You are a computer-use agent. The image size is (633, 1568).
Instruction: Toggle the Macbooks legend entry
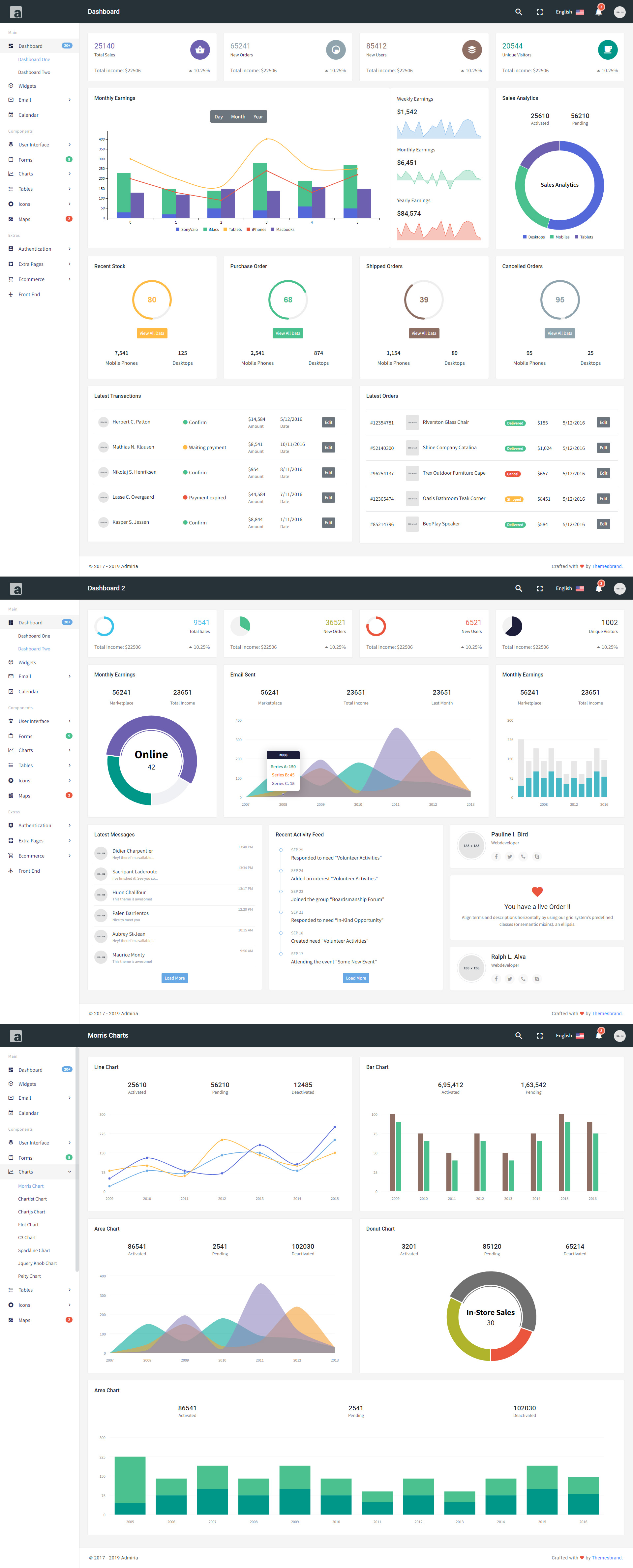click(283, 230)
